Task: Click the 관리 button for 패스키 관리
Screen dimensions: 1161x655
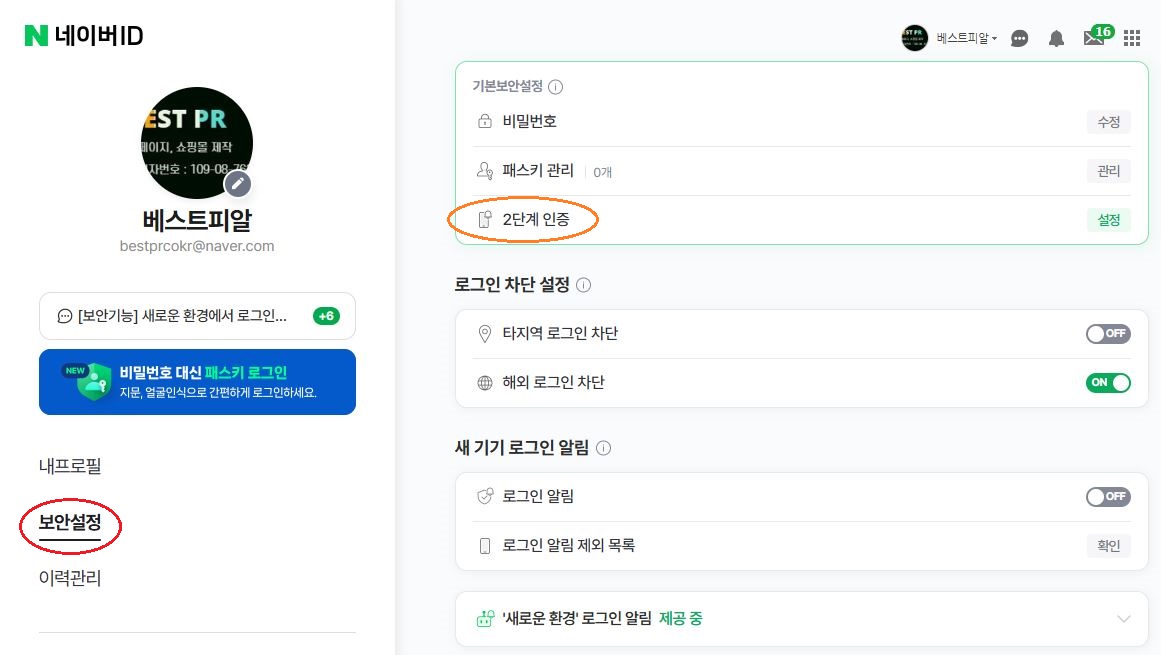Action: [1108, 171]
